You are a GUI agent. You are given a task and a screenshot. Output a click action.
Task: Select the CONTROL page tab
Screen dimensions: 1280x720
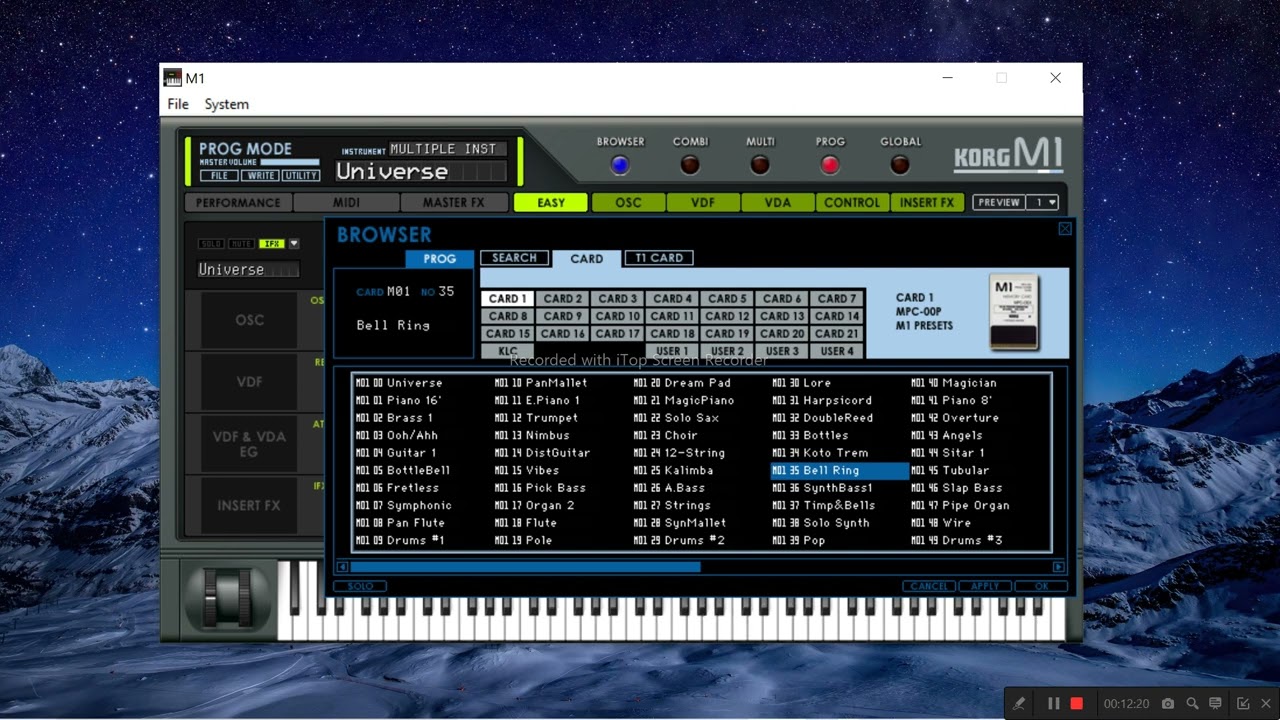tap(852, 203)
